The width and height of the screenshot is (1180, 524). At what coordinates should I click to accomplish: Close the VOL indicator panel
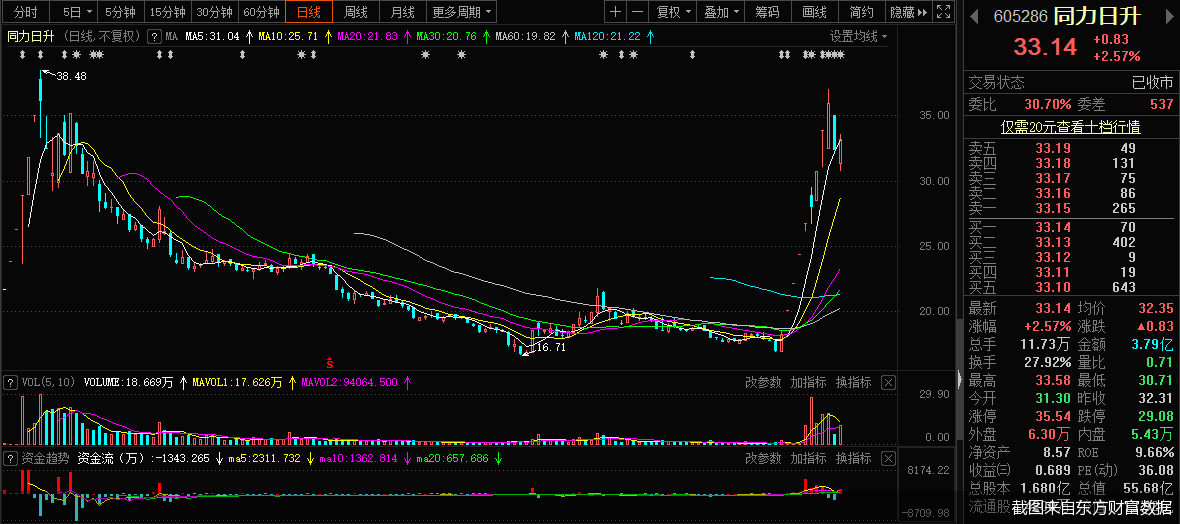[x=888, y=382]
